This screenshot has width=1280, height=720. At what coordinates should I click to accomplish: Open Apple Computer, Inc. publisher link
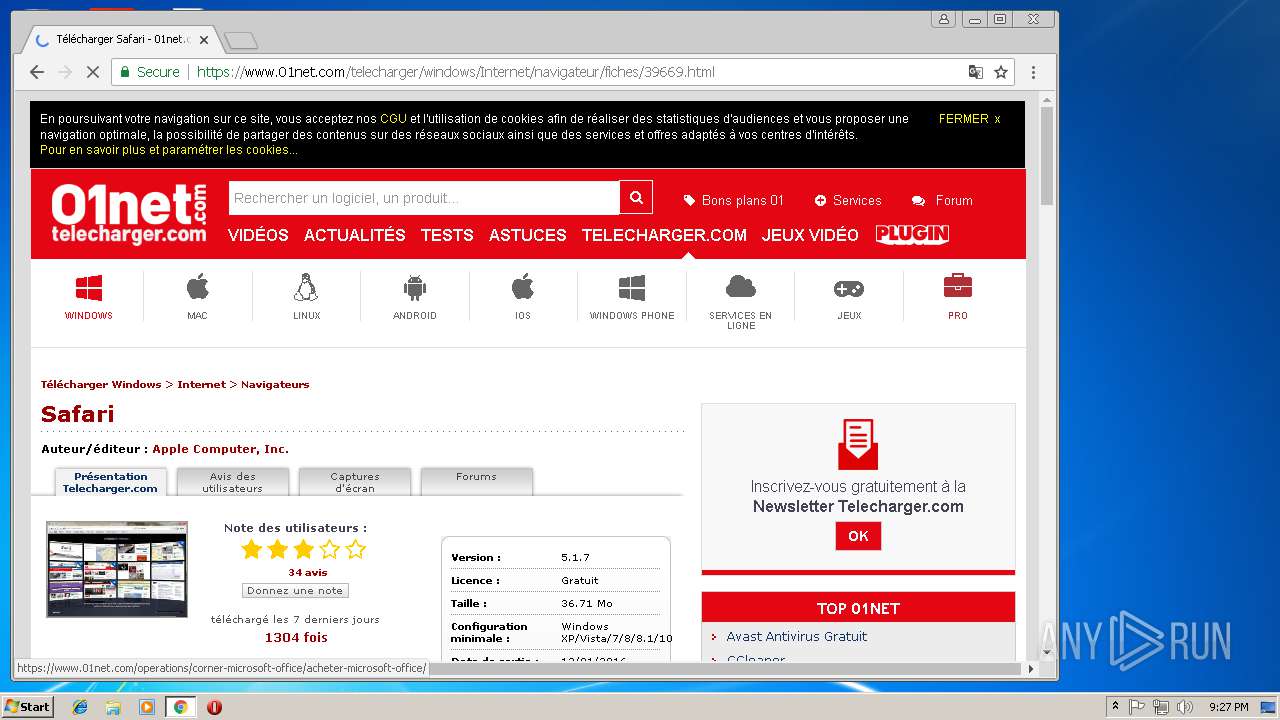221,449
